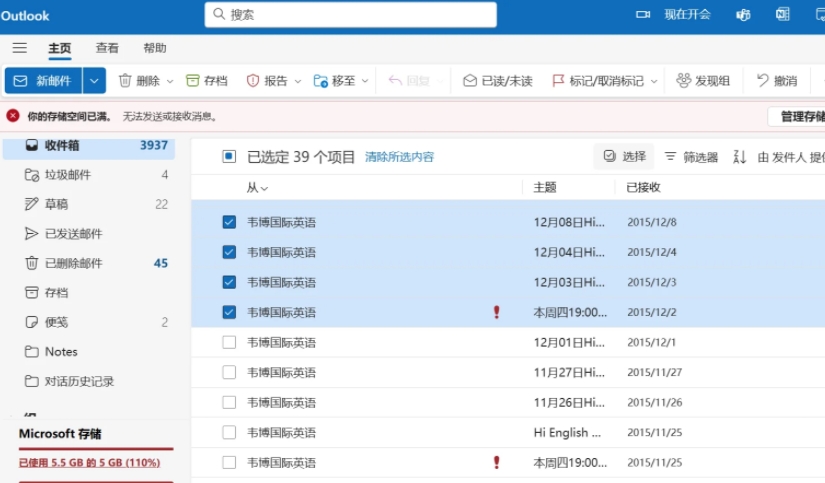This screenshot has height=483, width=825.
Task: Open the Sent Items folder
Action: (88, 234)
